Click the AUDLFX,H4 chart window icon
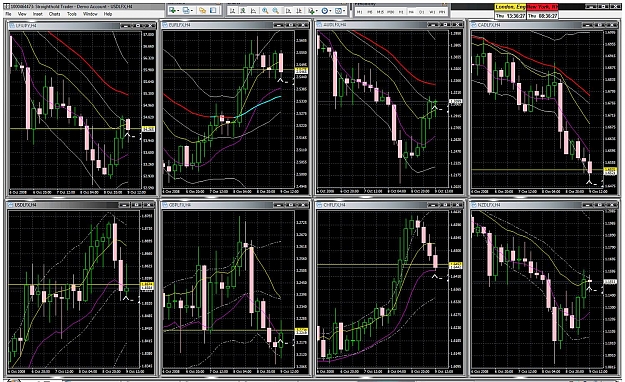625x382 pixels. pyautogui.click(x=319, y=25)
